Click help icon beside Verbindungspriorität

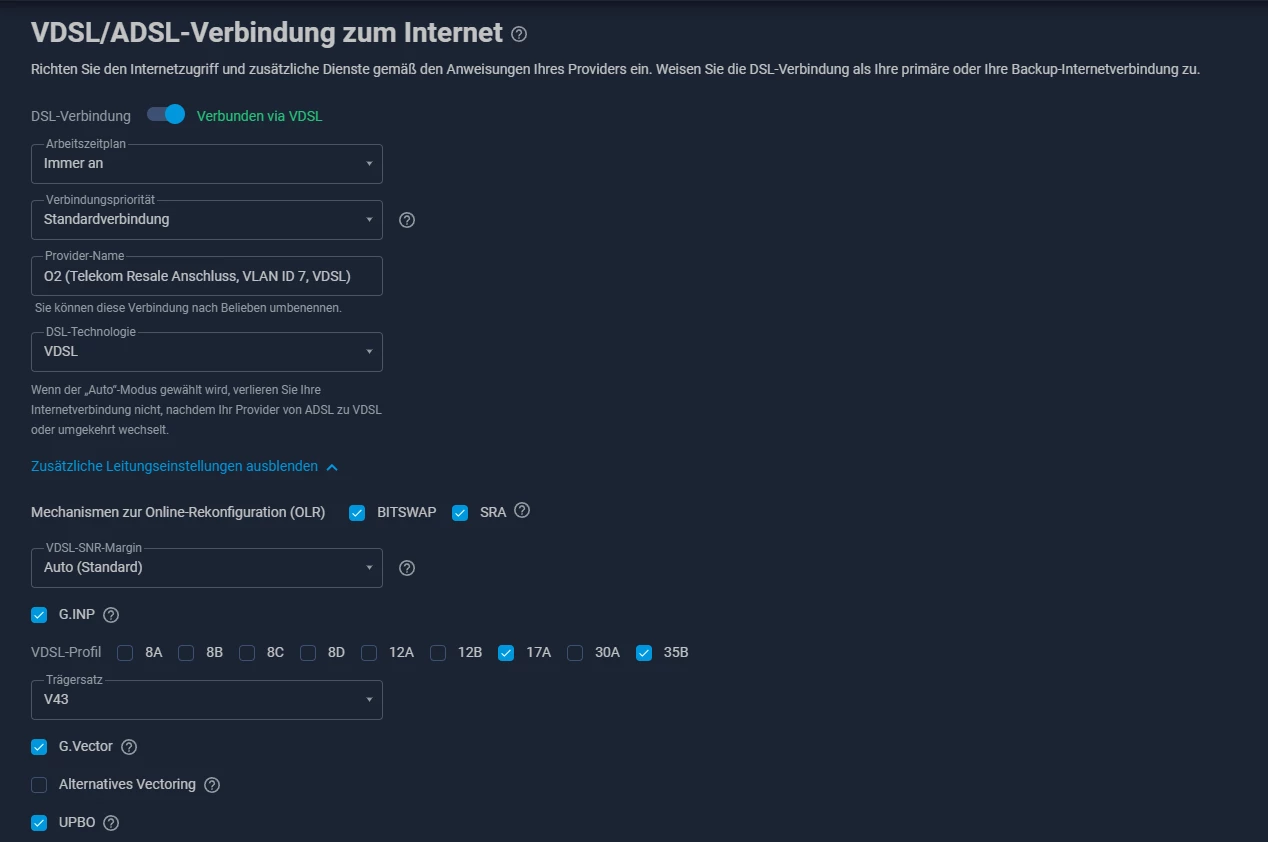(407, 220)
